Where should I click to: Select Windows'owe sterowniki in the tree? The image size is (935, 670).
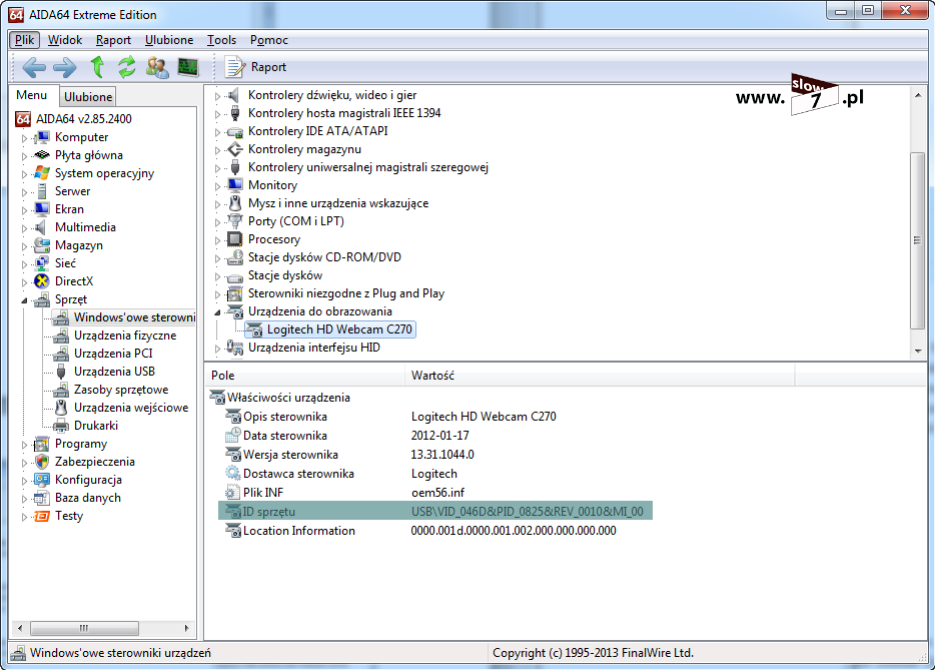click(134, 318)
